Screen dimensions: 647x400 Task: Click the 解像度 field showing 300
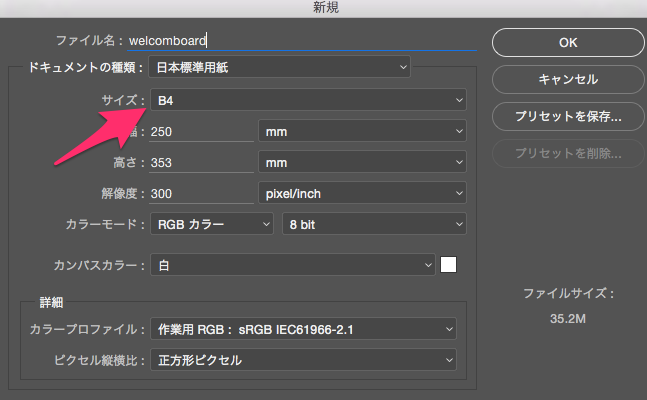point(201,194)
